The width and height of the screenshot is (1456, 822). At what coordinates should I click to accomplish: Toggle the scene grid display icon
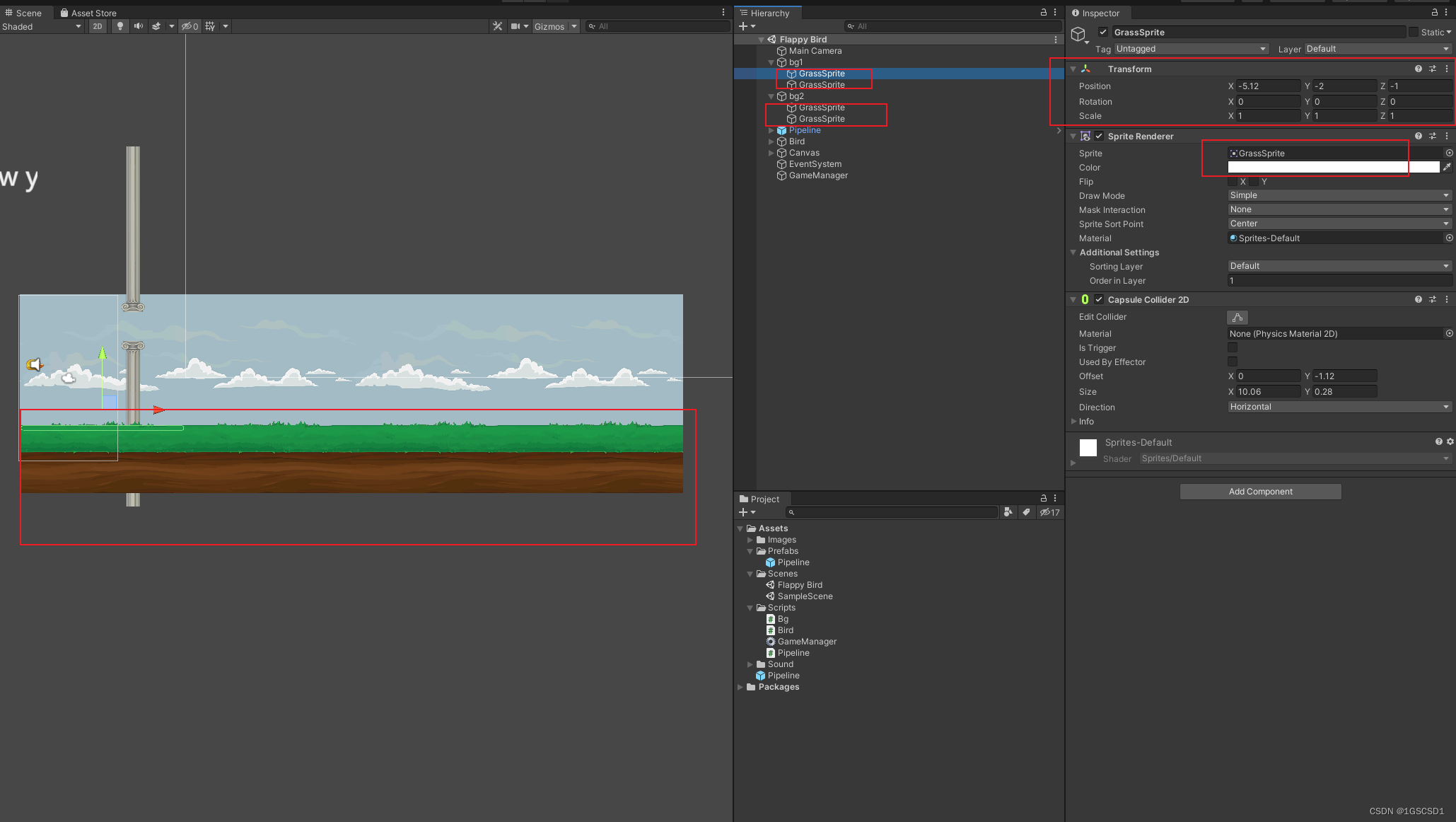tap(209, 26)
